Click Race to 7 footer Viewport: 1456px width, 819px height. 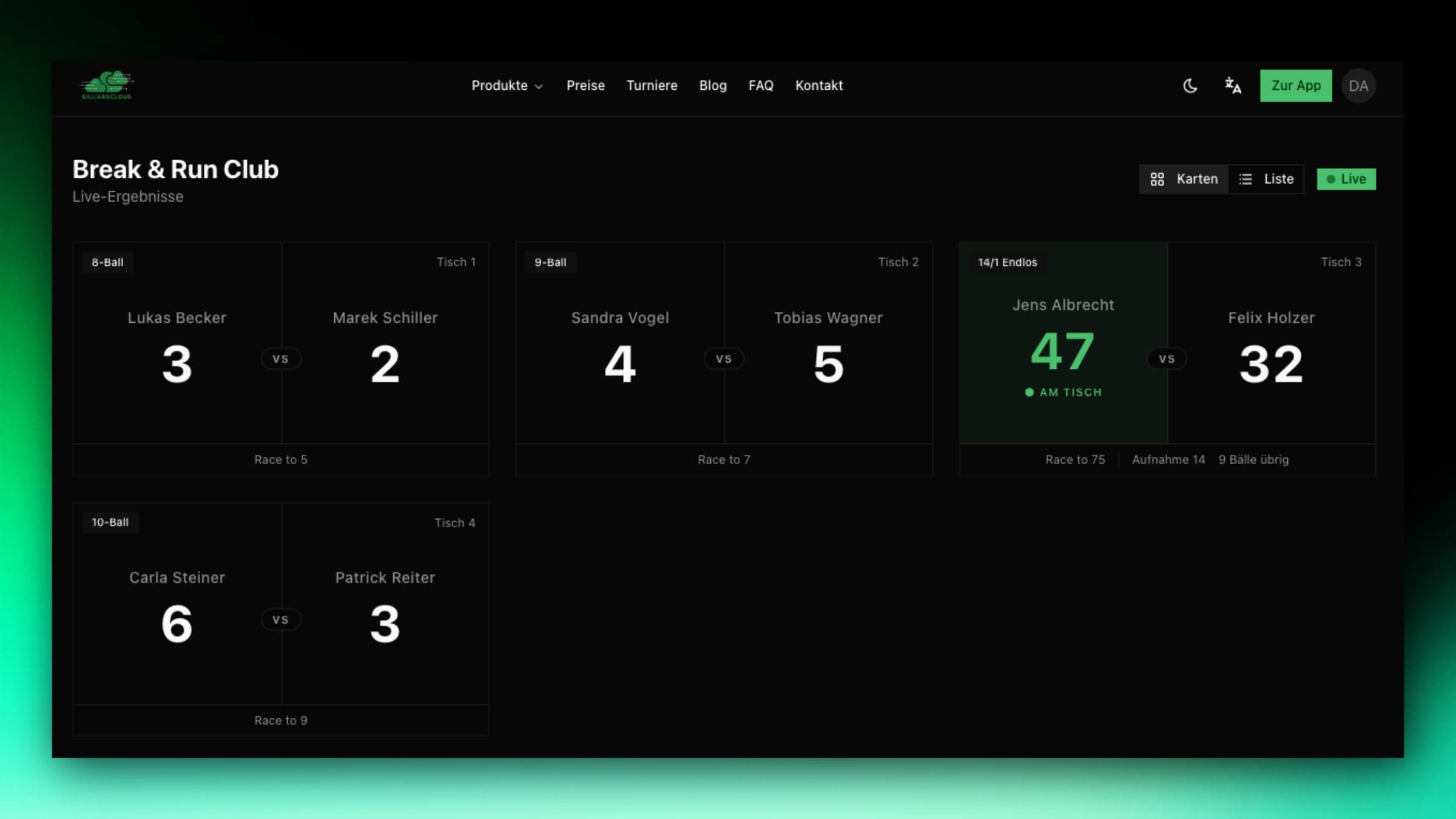click(x=724, y=460)
